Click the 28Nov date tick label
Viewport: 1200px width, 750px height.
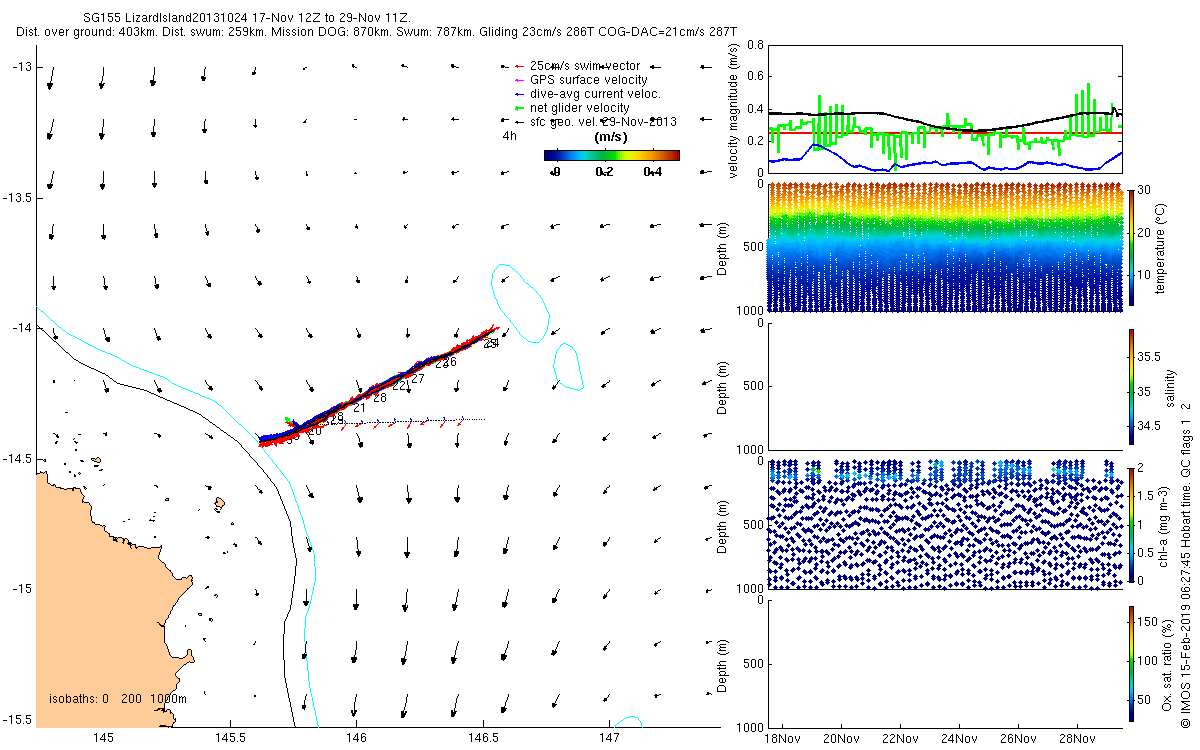[x=1077, y=739]
